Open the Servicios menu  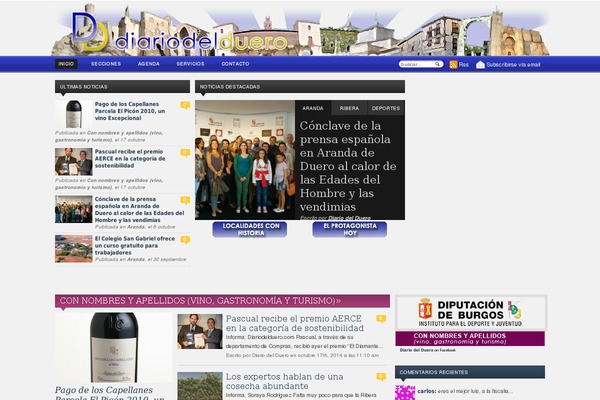point(191,64)
